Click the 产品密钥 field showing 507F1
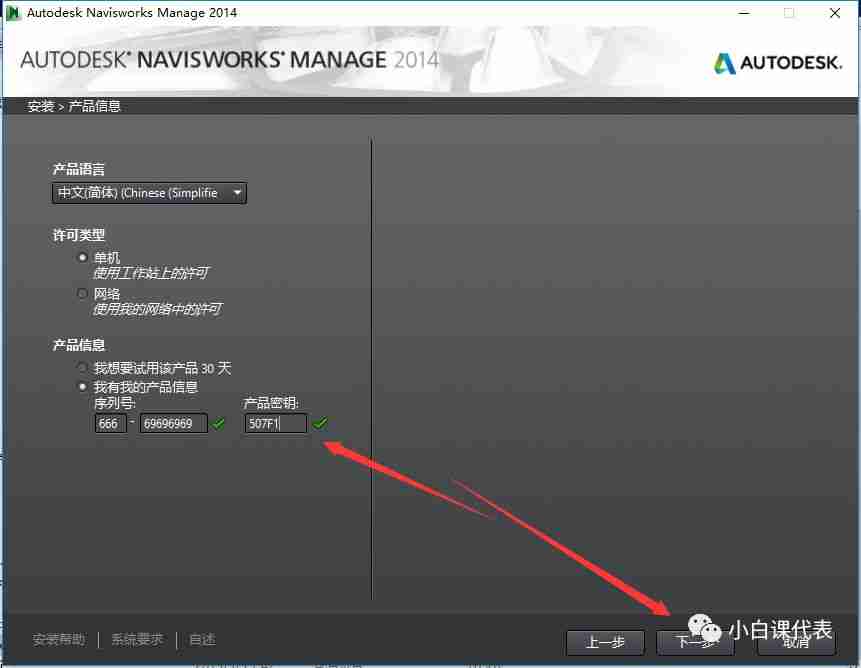The height and width of the screenshot is (668, 861). pos(275,423)
